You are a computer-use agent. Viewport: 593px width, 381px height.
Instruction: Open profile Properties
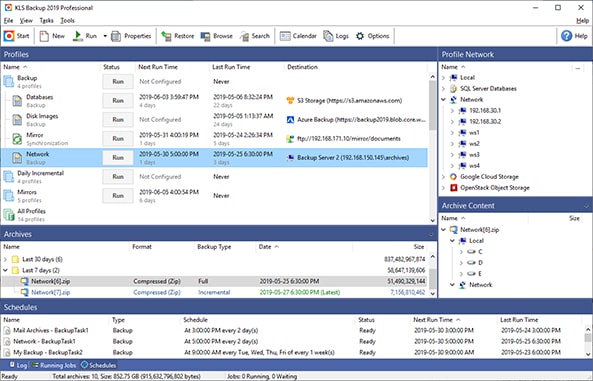pyautogui.click(x=116, y=36)
